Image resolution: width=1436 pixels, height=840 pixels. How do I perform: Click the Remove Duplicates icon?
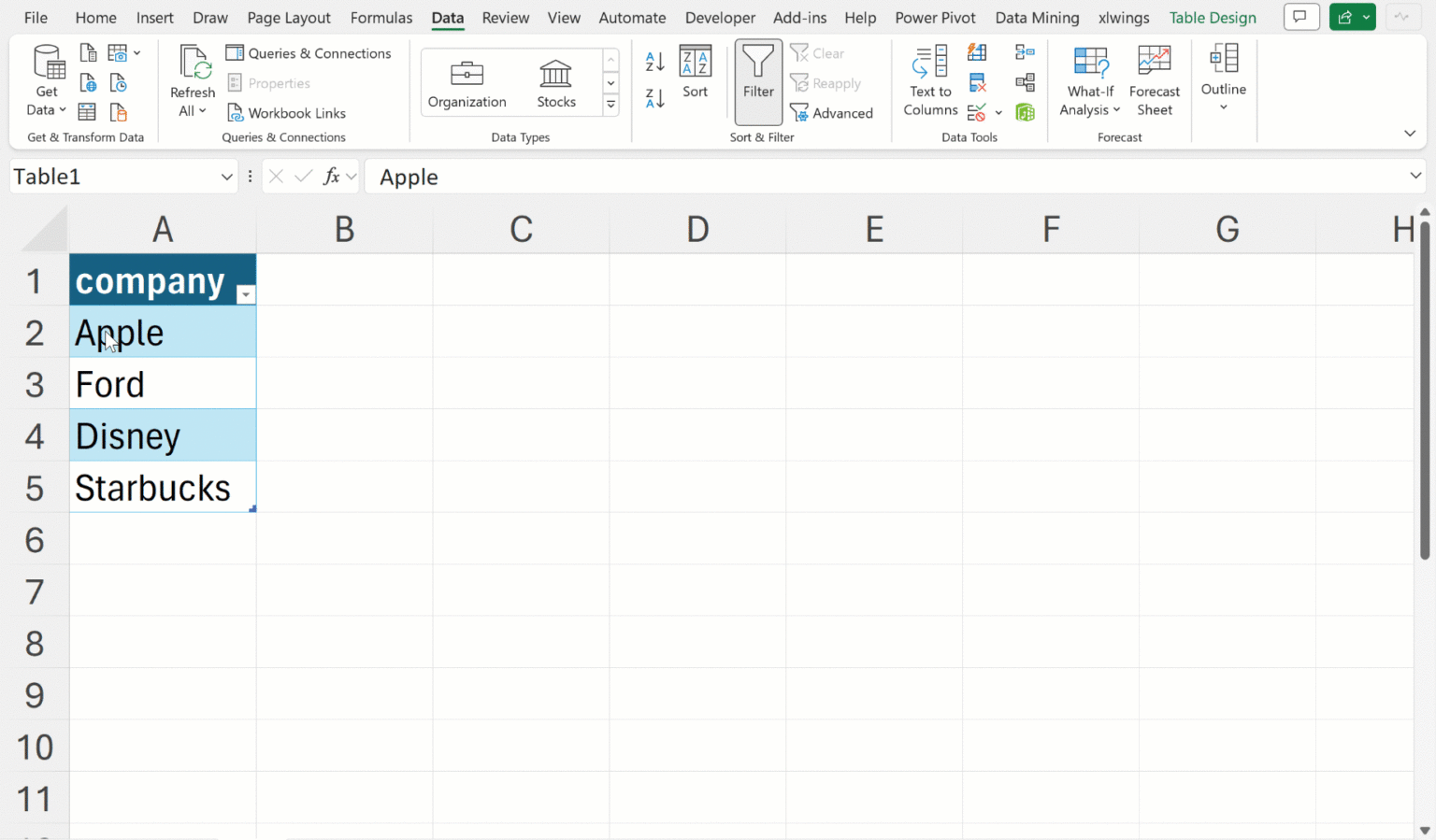[x=977, y=83]
